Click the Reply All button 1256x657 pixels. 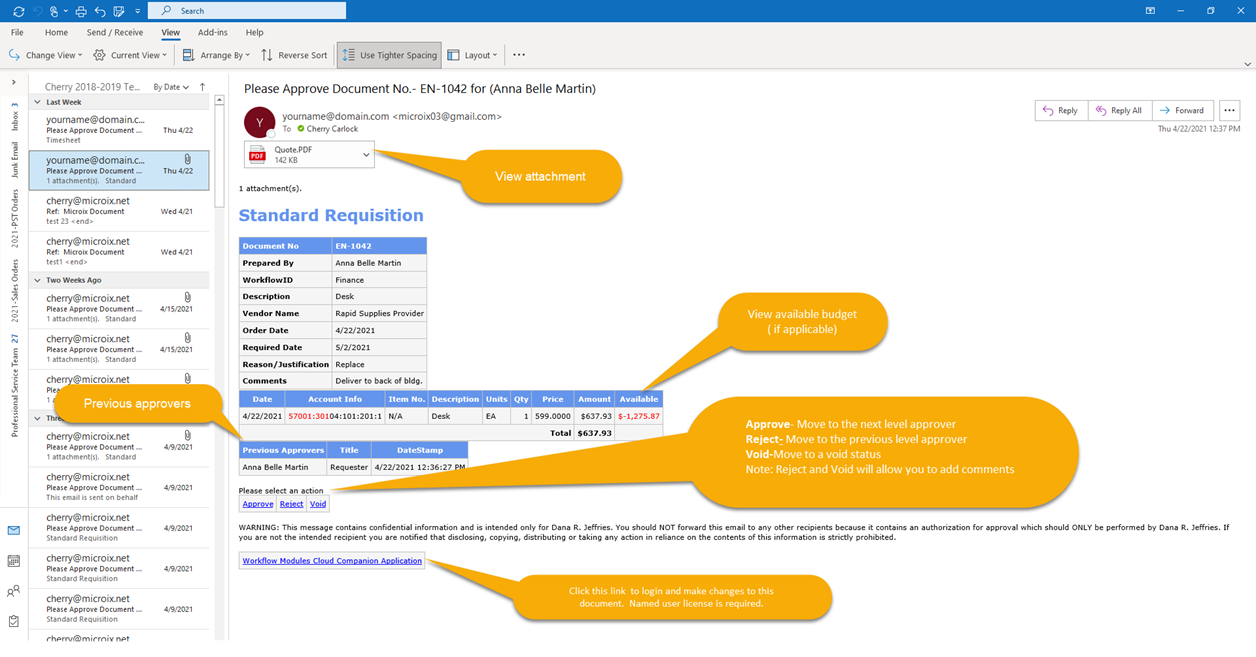(1118, 110)
